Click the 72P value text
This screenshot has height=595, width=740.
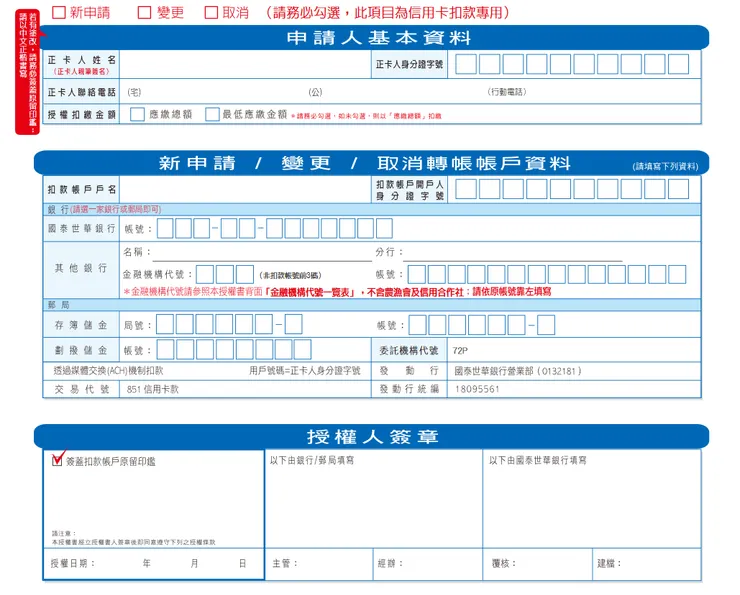click(460, 351)
